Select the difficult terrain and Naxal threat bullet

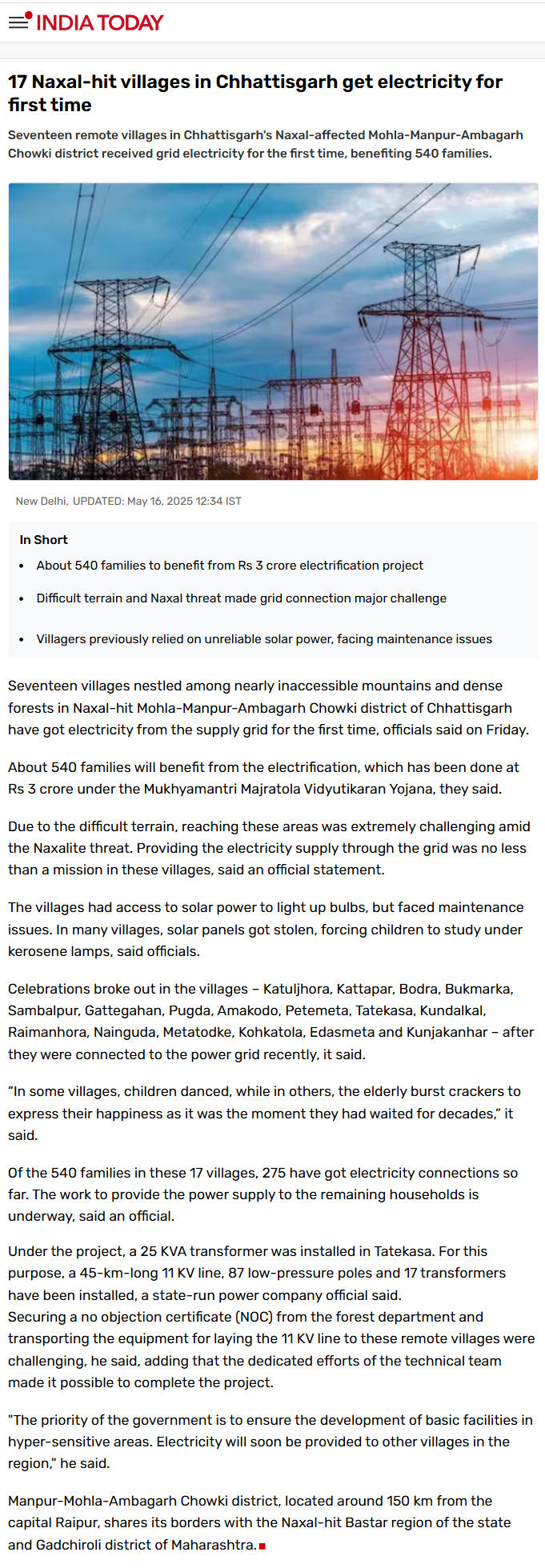[241, 598]
